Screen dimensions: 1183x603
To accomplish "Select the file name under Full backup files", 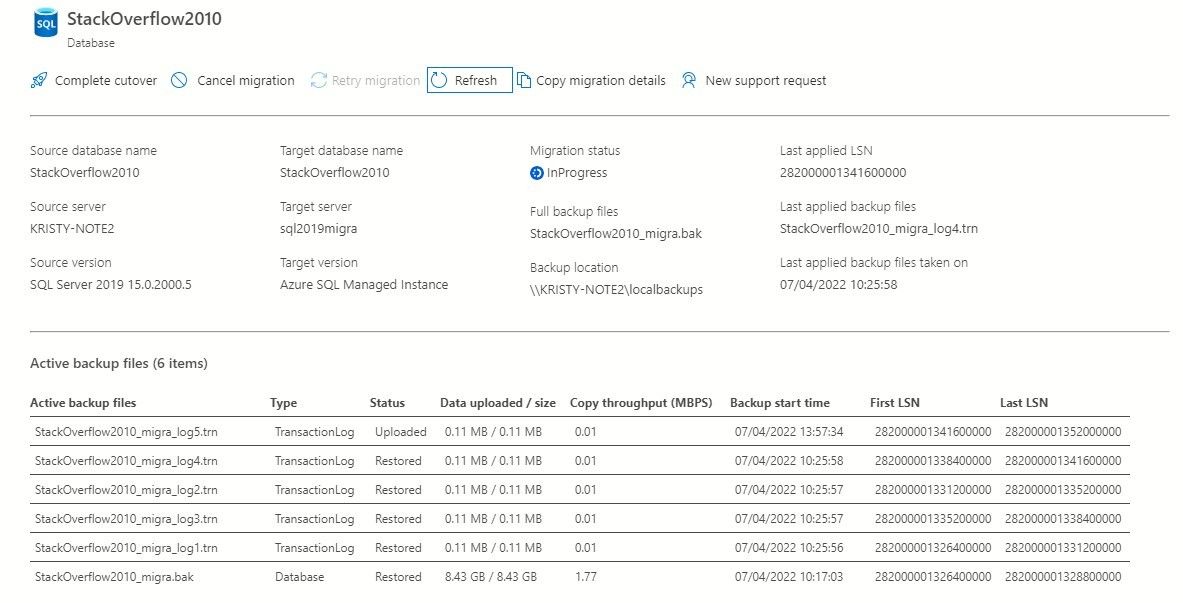I will click(x=616, y=233).
